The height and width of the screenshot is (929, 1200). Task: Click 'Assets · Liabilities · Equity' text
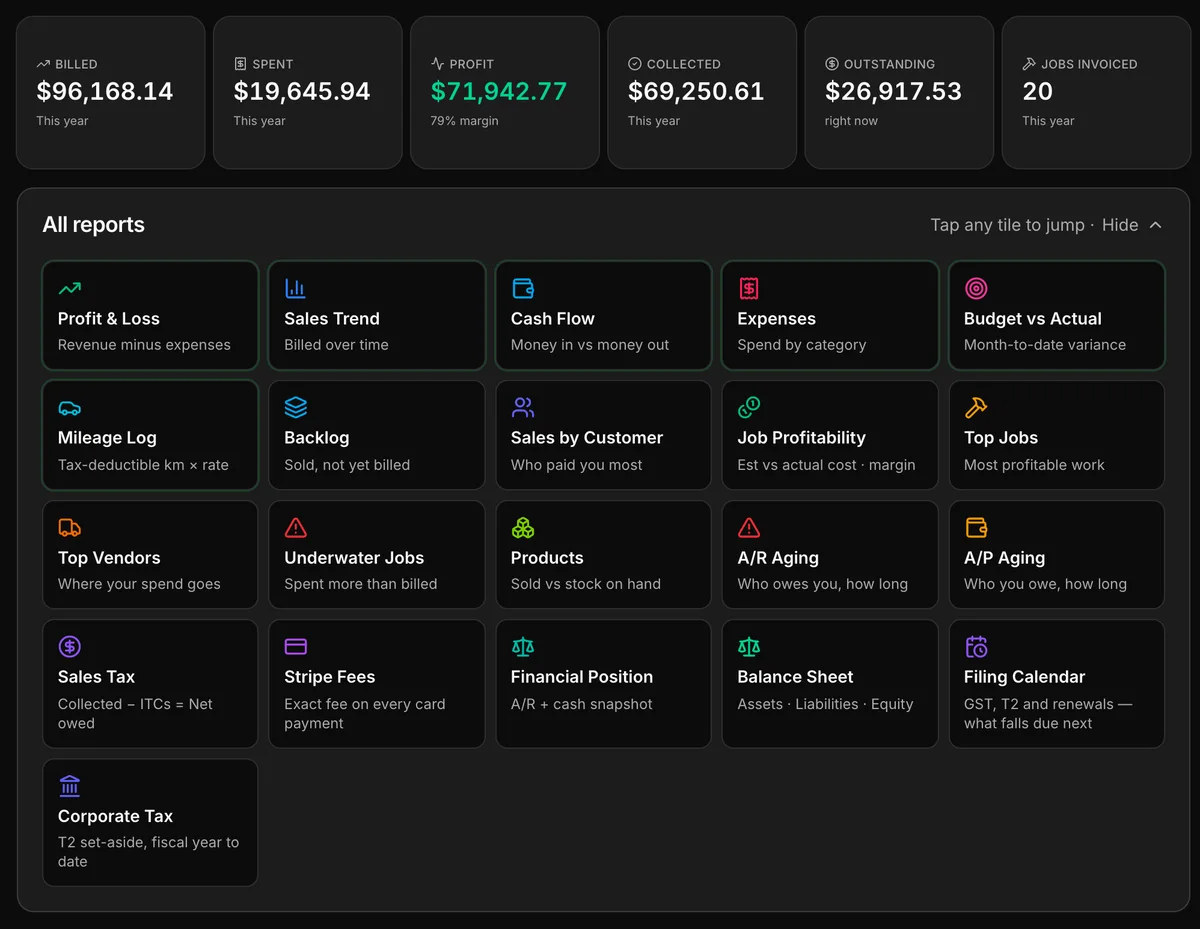pyautogui.click(x=825, y=704)
